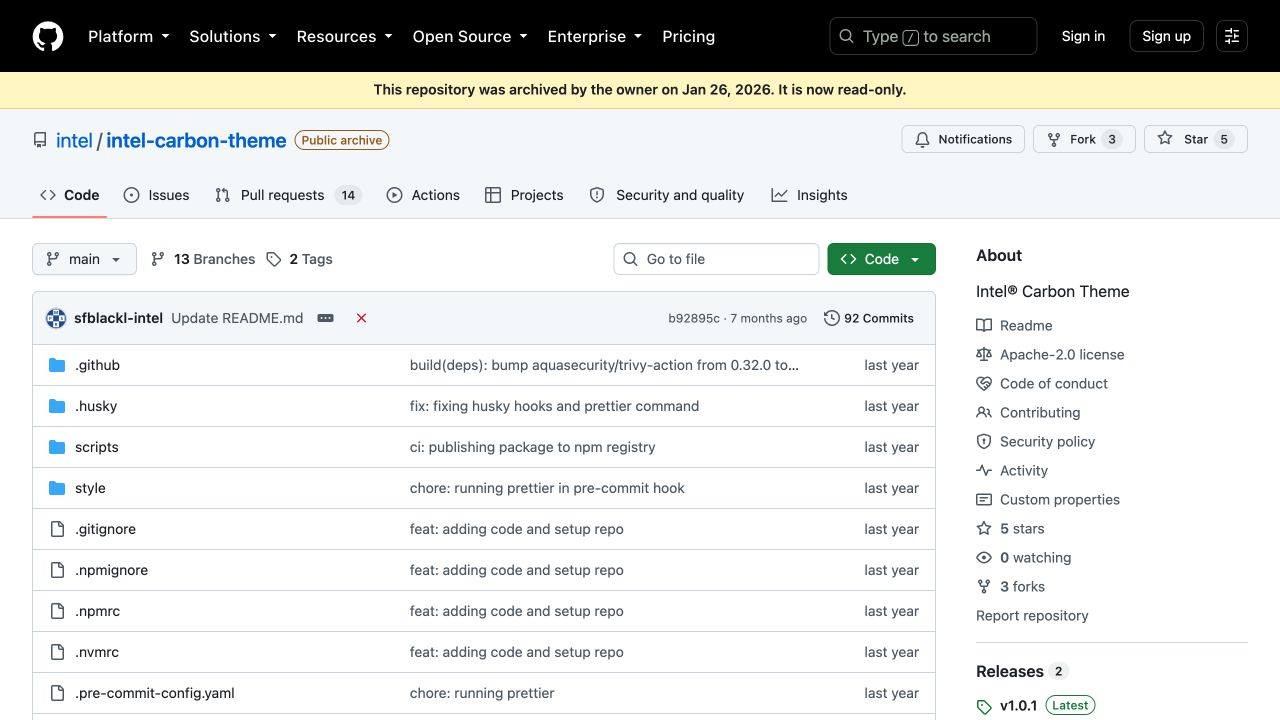The width and height of the screenshot is (1280, 720).
Task: Click the .npmignore file icon
Action: point(57,570)
